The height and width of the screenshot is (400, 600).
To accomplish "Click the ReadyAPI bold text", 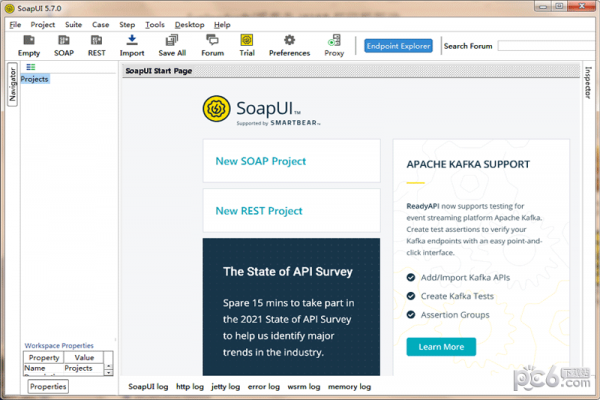I will [x=423, y=206].
